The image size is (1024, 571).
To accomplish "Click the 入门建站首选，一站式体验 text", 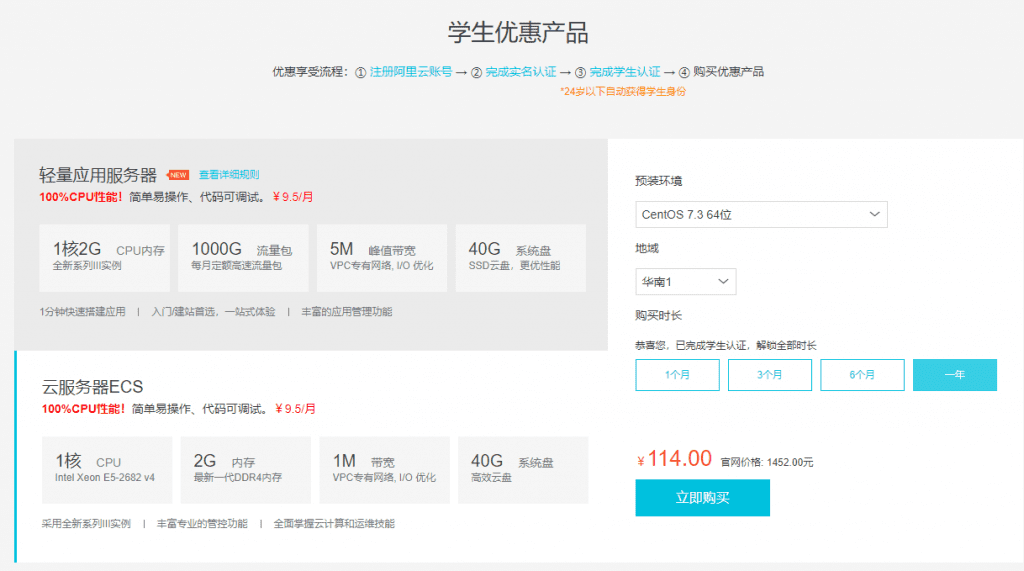I will pos(214,312).
